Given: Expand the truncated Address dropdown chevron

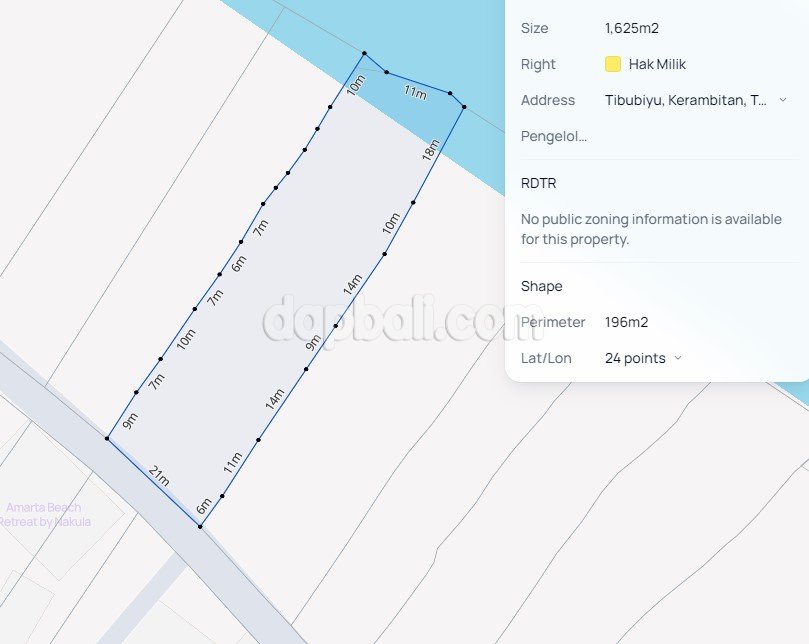Looking at the screenshot, I should click(783, 100).
